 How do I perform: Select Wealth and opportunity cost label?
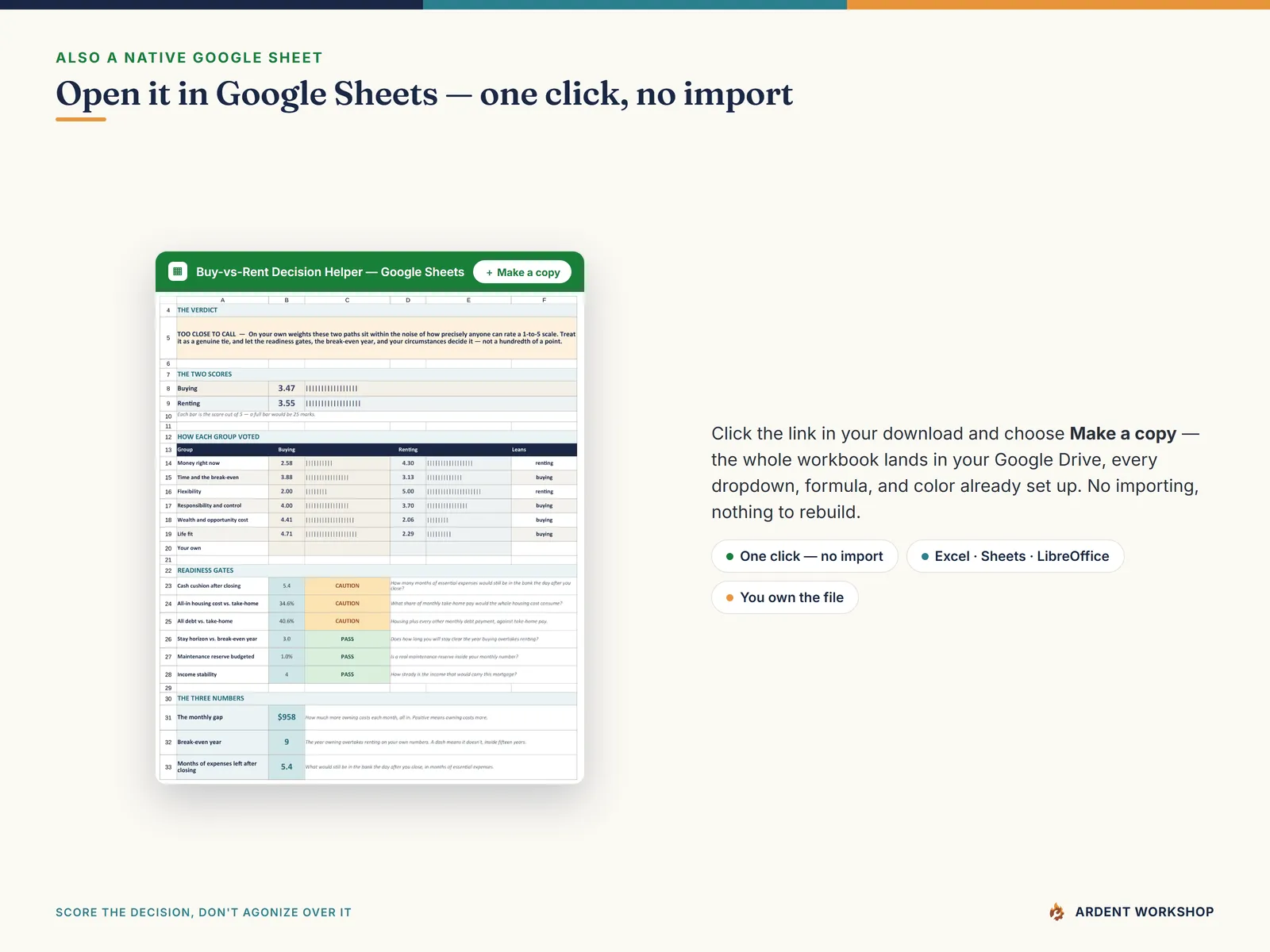coord(213,520)
